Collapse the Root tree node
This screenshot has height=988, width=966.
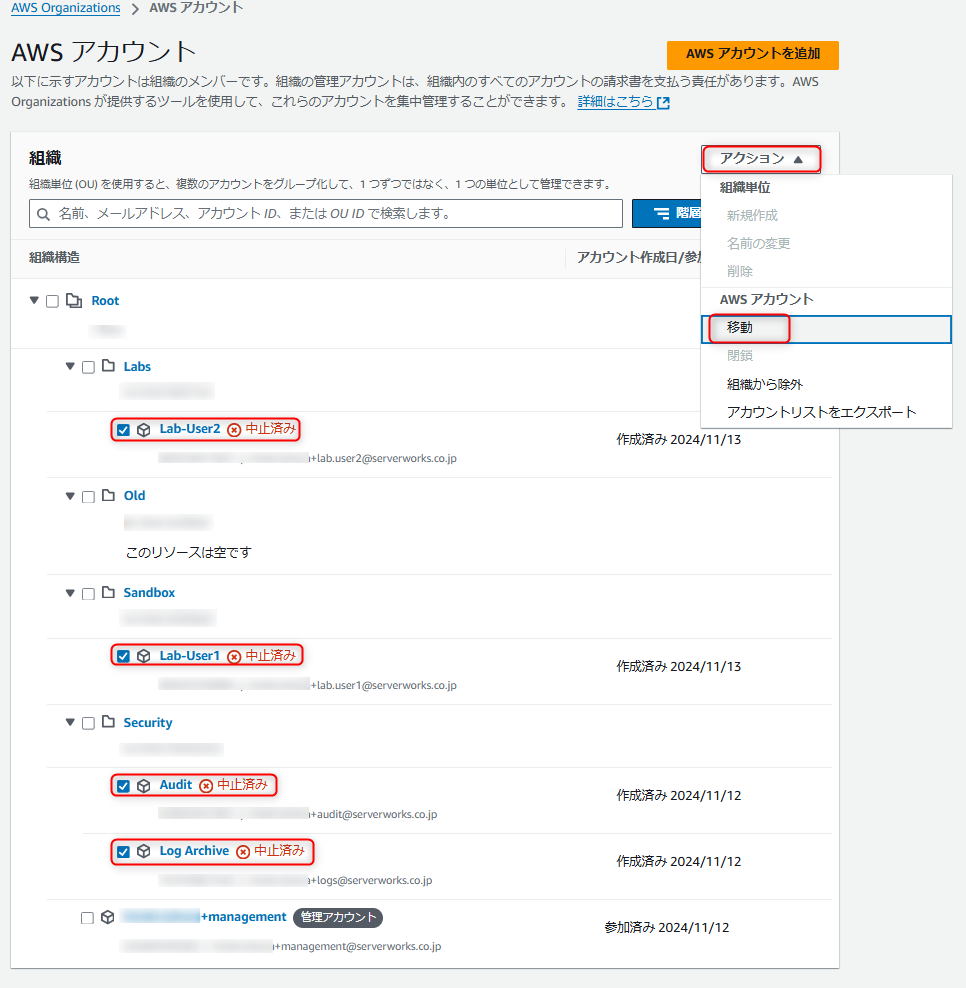(x=34, y=300)
